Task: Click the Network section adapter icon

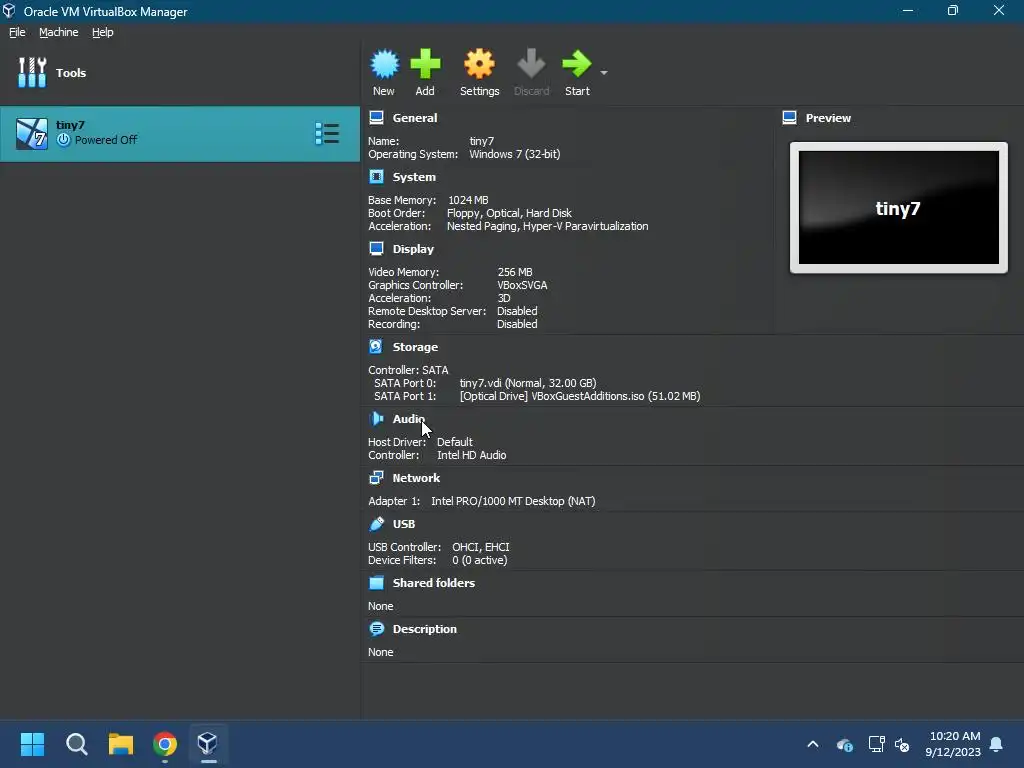Action: (x=376, y=478)
